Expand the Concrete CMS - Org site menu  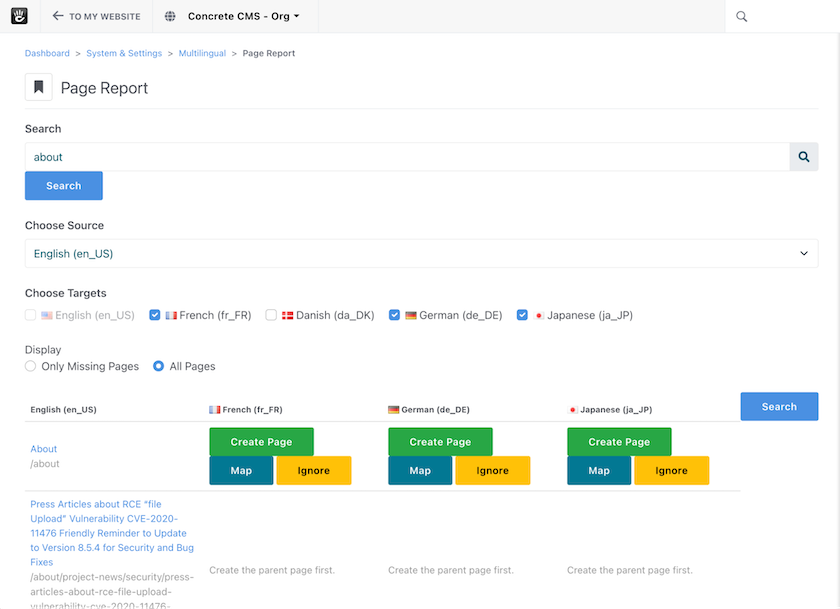coord(243,16)
